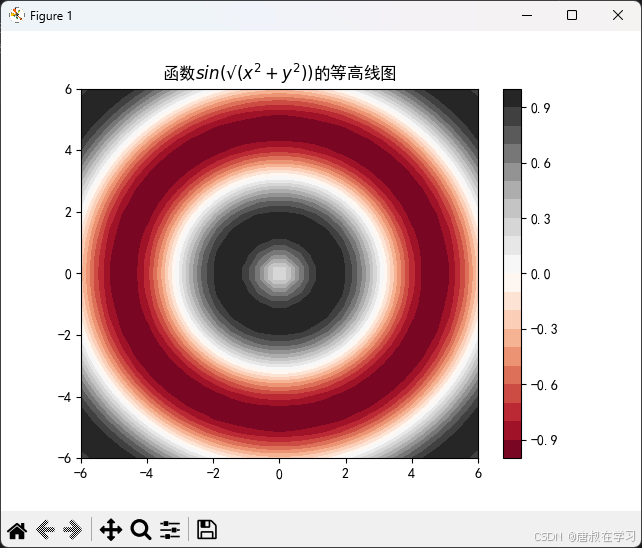This screenshot has width=642, height=548.
Task: Activate the Zoom to rectangle tool
Action: coord(141,530)
